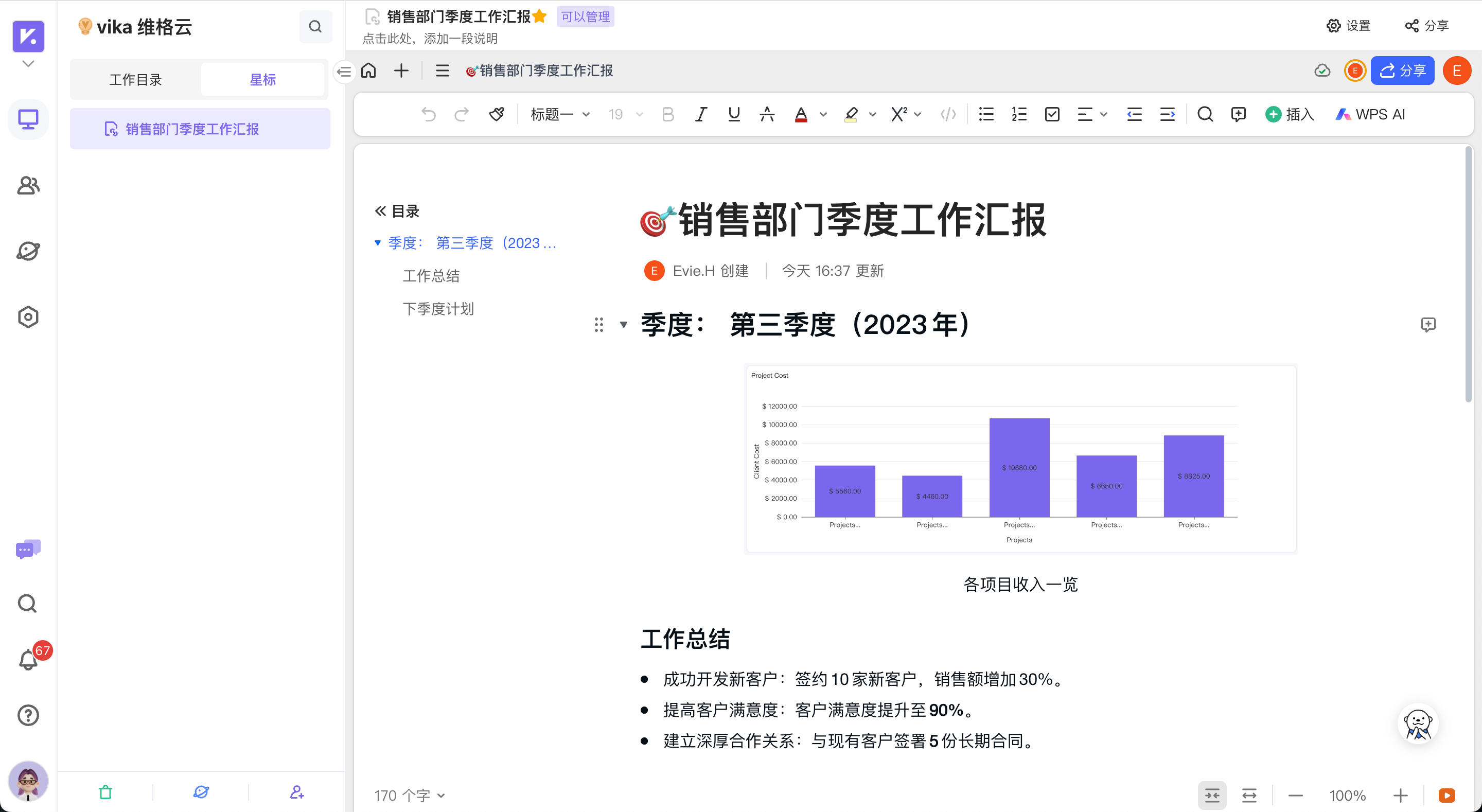This screenshot has height=812, width=1482.
Task: Add a comment to the document
Action: pyautogui.click(x=1239, y=114)
